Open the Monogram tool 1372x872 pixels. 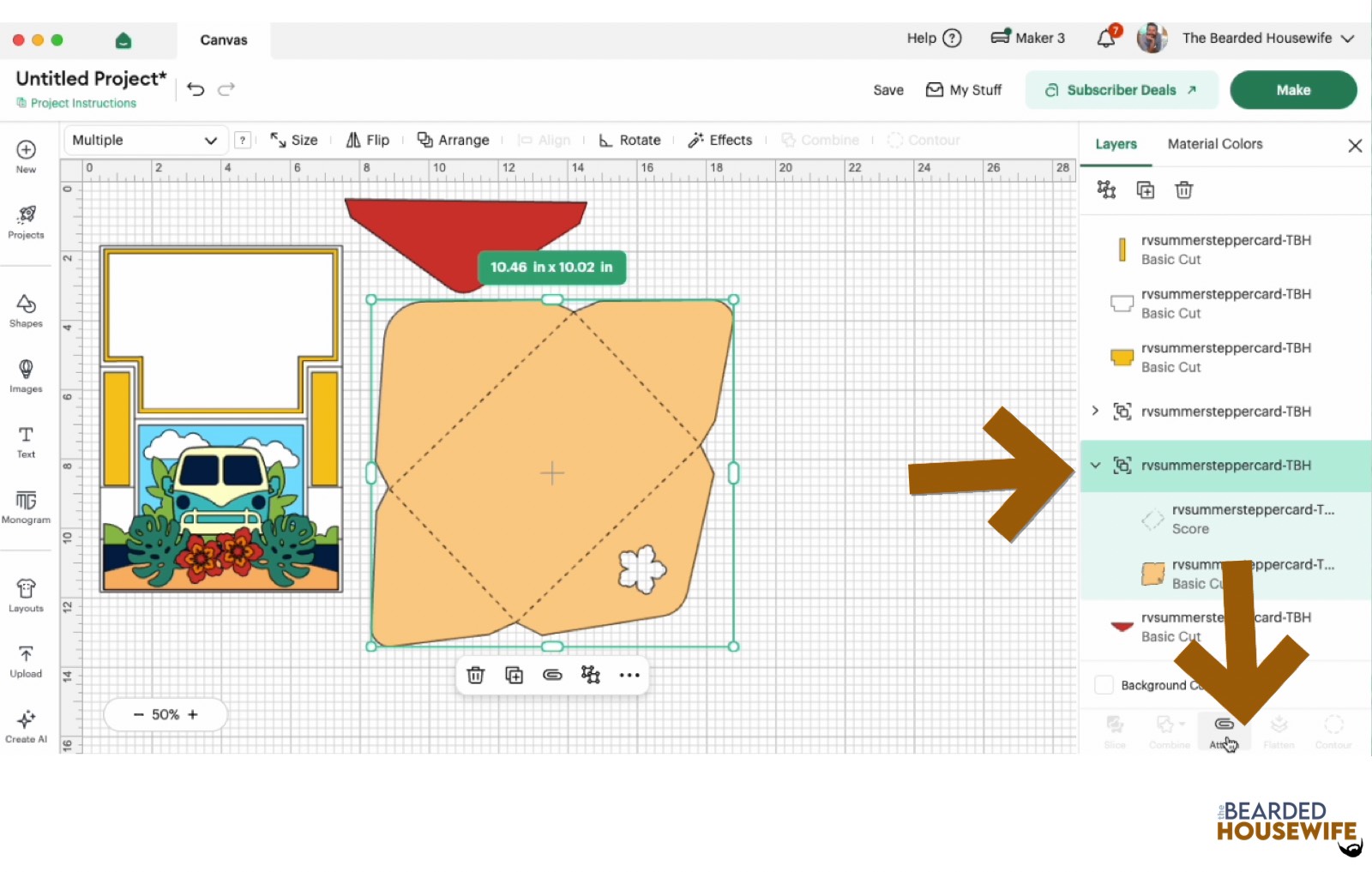(x=26, y=507)
